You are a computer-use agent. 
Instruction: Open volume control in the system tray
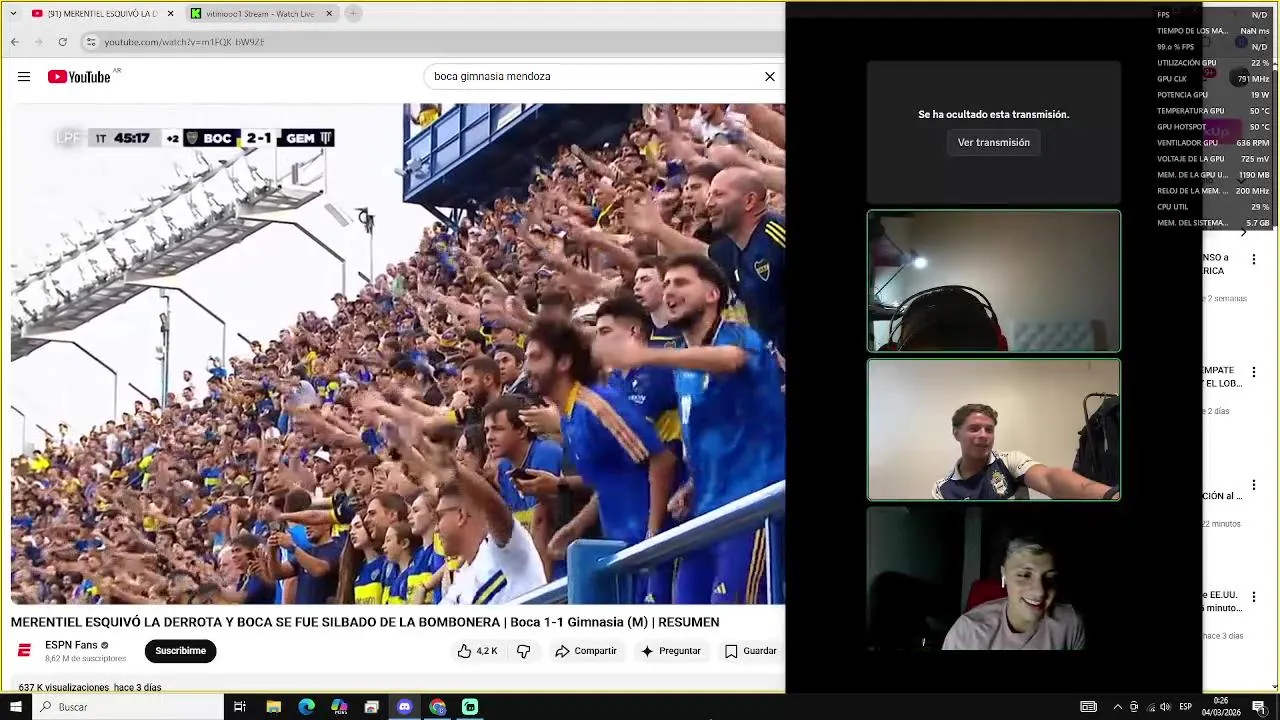[x=1165, y=707]
